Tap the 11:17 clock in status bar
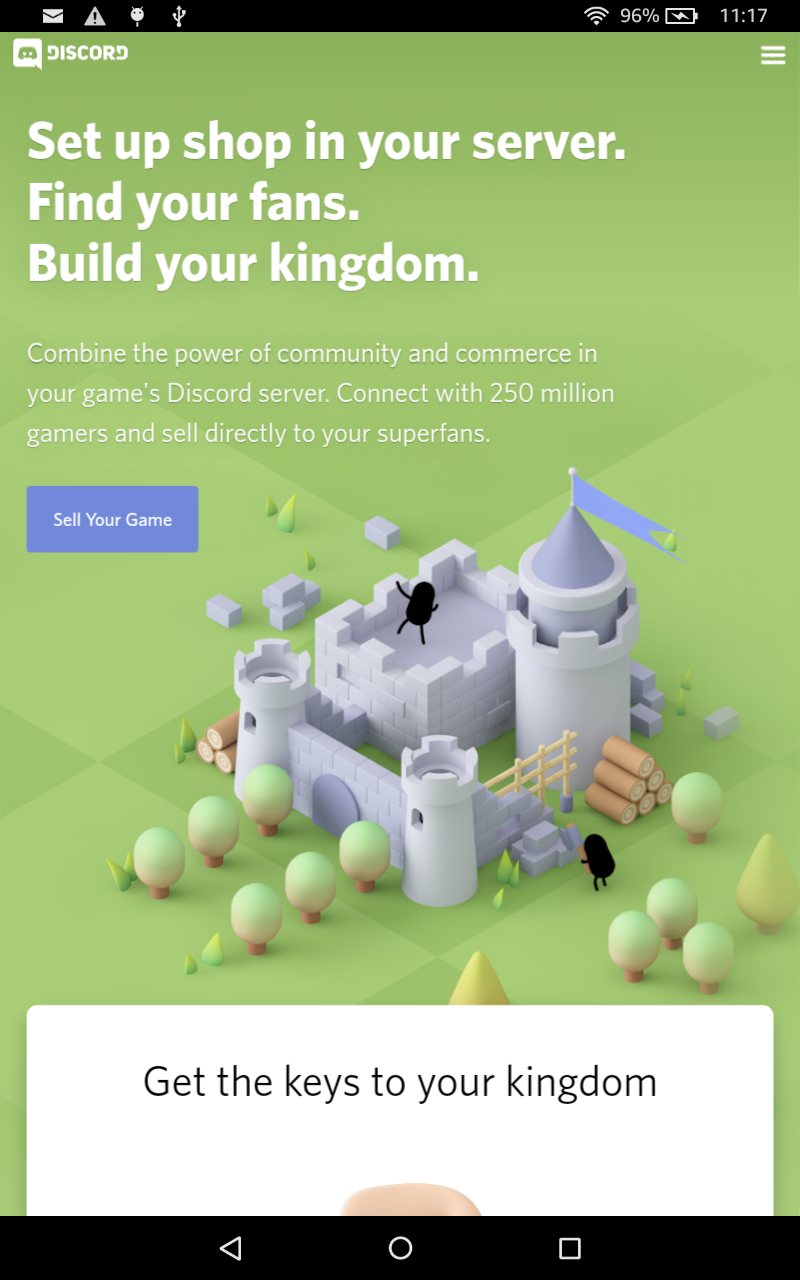The width and height of the screenshot is (800, 1280). (743, 16)
